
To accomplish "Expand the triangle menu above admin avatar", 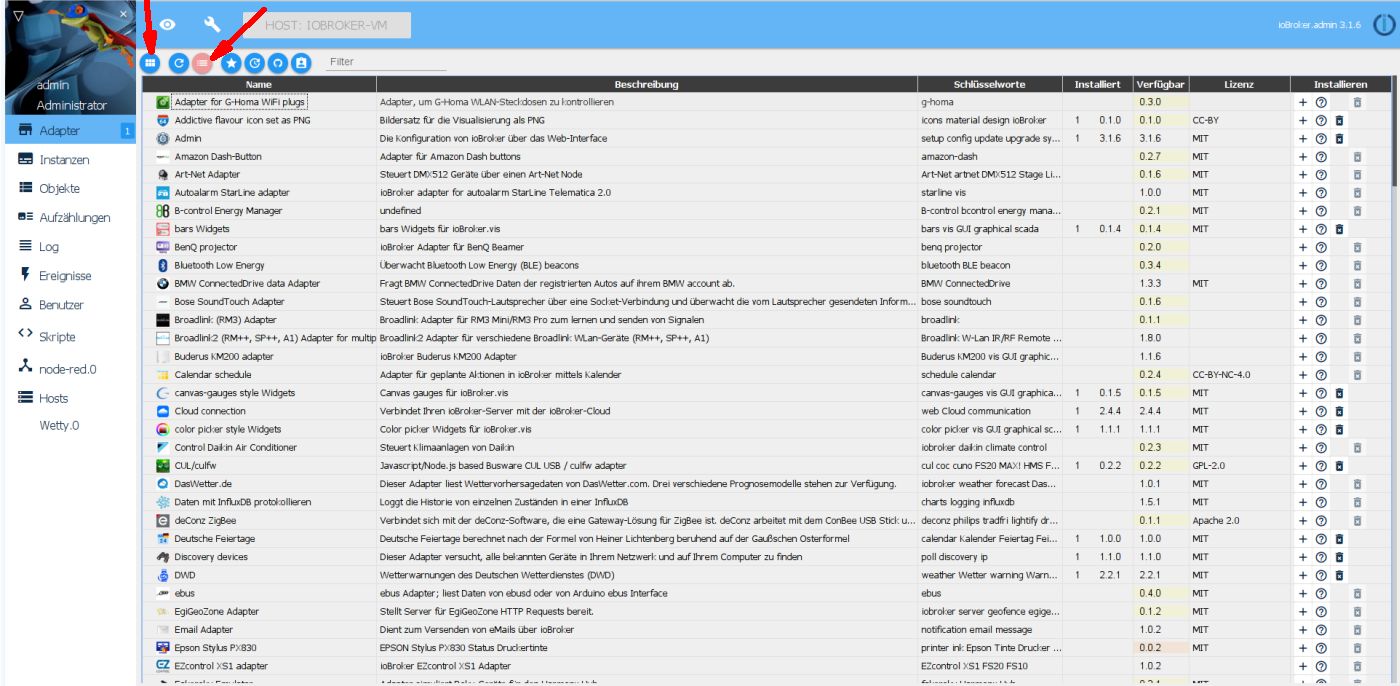I will tap(18, 15).
